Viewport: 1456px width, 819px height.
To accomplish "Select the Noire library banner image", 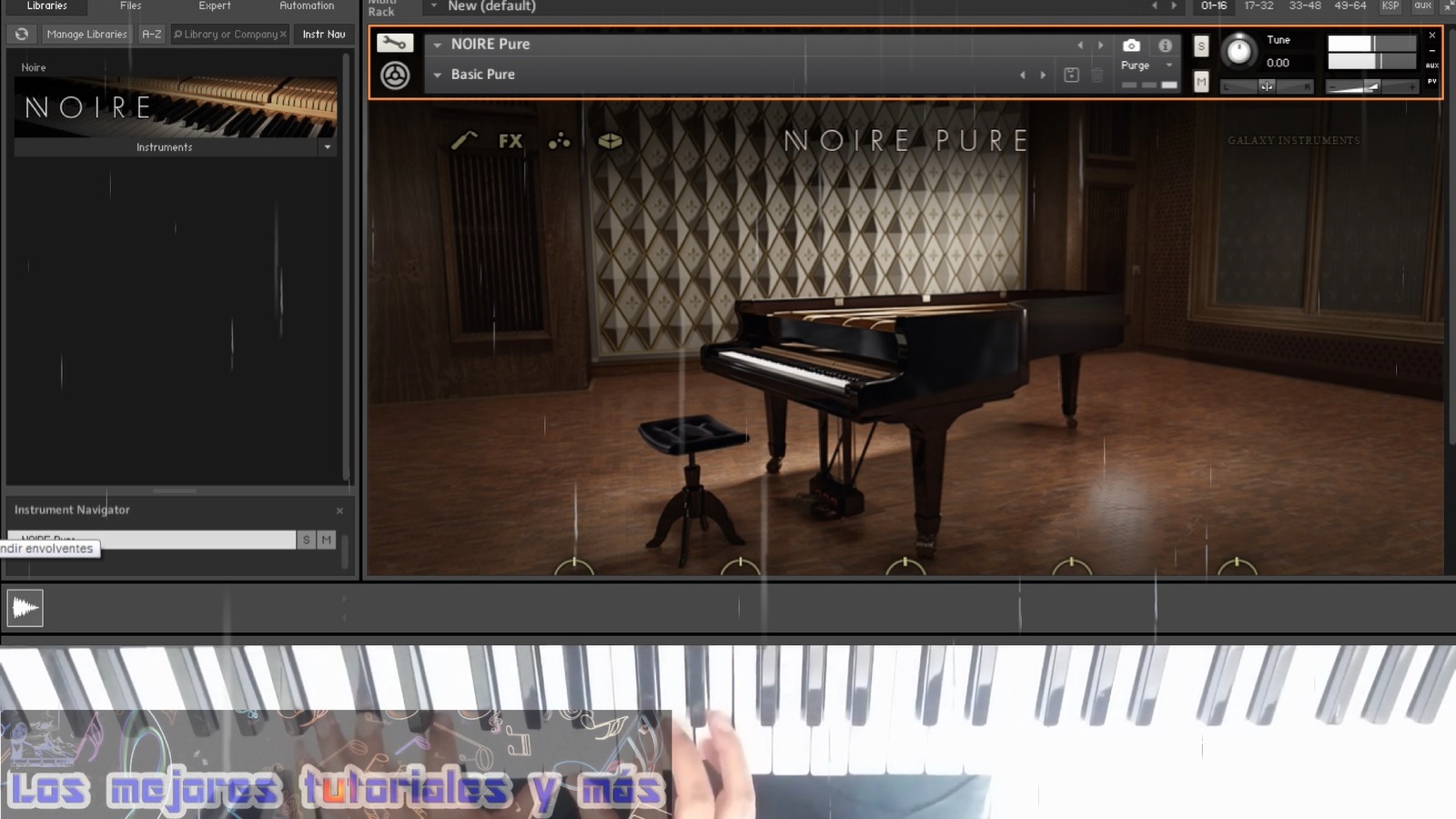I will [176, 107].
